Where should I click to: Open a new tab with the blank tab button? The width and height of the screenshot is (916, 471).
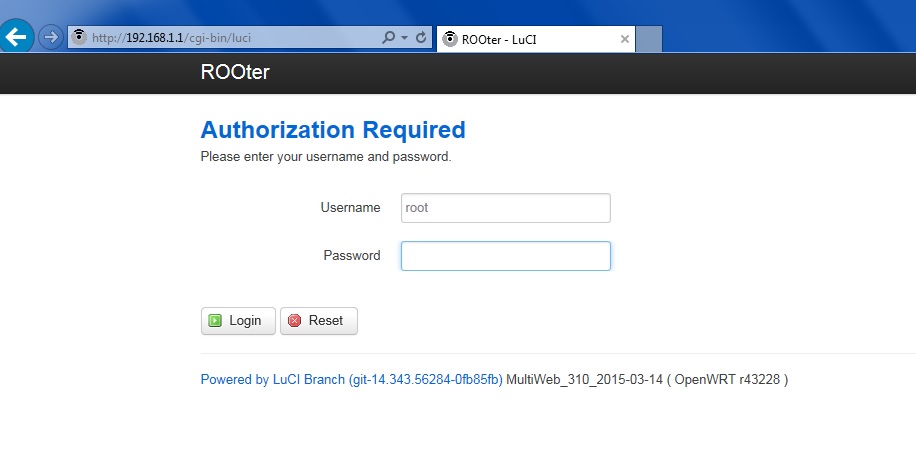tap(649, 39)
